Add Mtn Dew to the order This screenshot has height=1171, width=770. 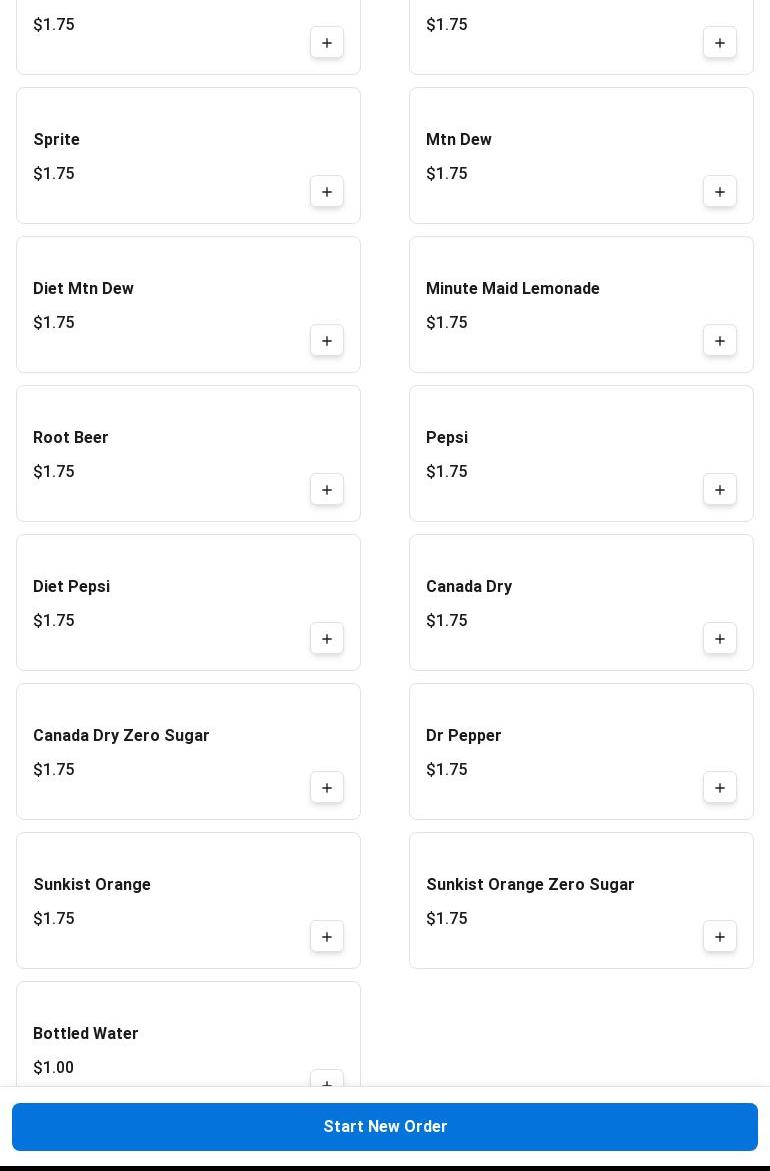(720, 192)
